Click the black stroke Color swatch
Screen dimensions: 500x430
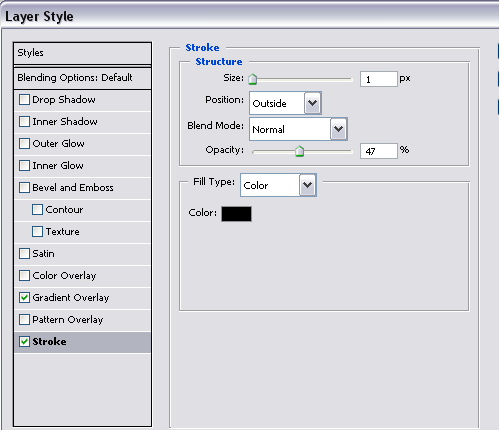tap(237, 214)
